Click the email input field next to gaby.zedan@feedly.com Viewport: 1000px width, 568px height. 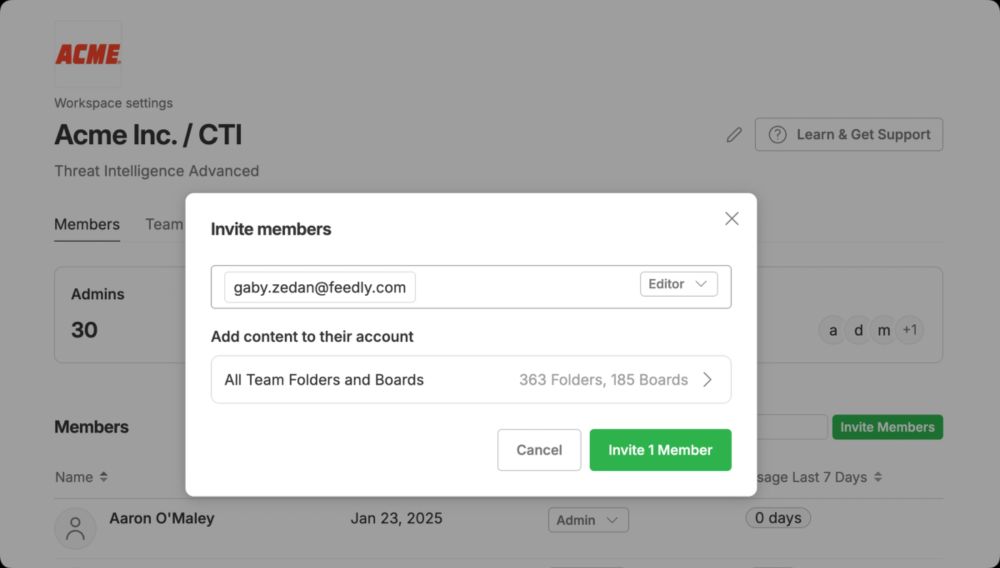click(x=527, y=287)
